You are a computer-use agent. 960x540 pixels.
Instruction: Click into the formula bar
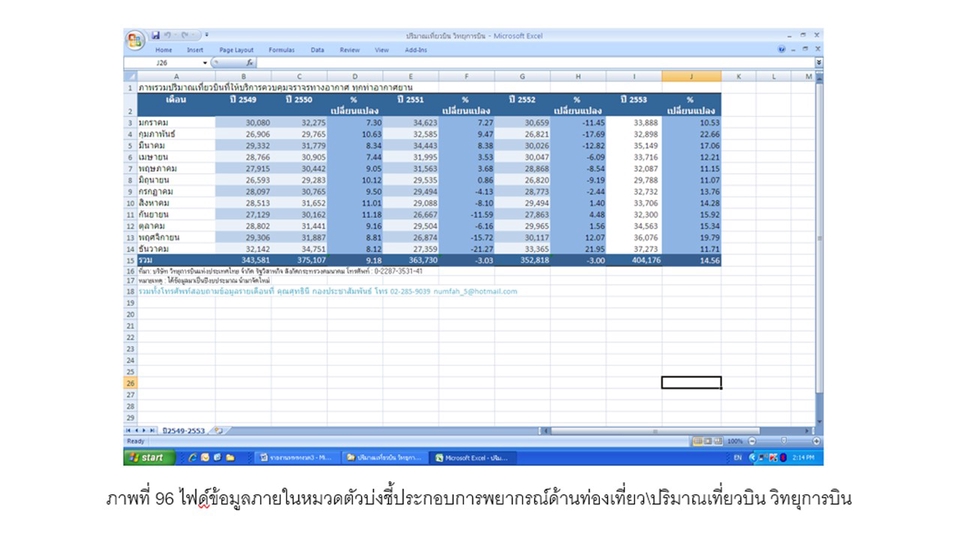tap(536, 63)
